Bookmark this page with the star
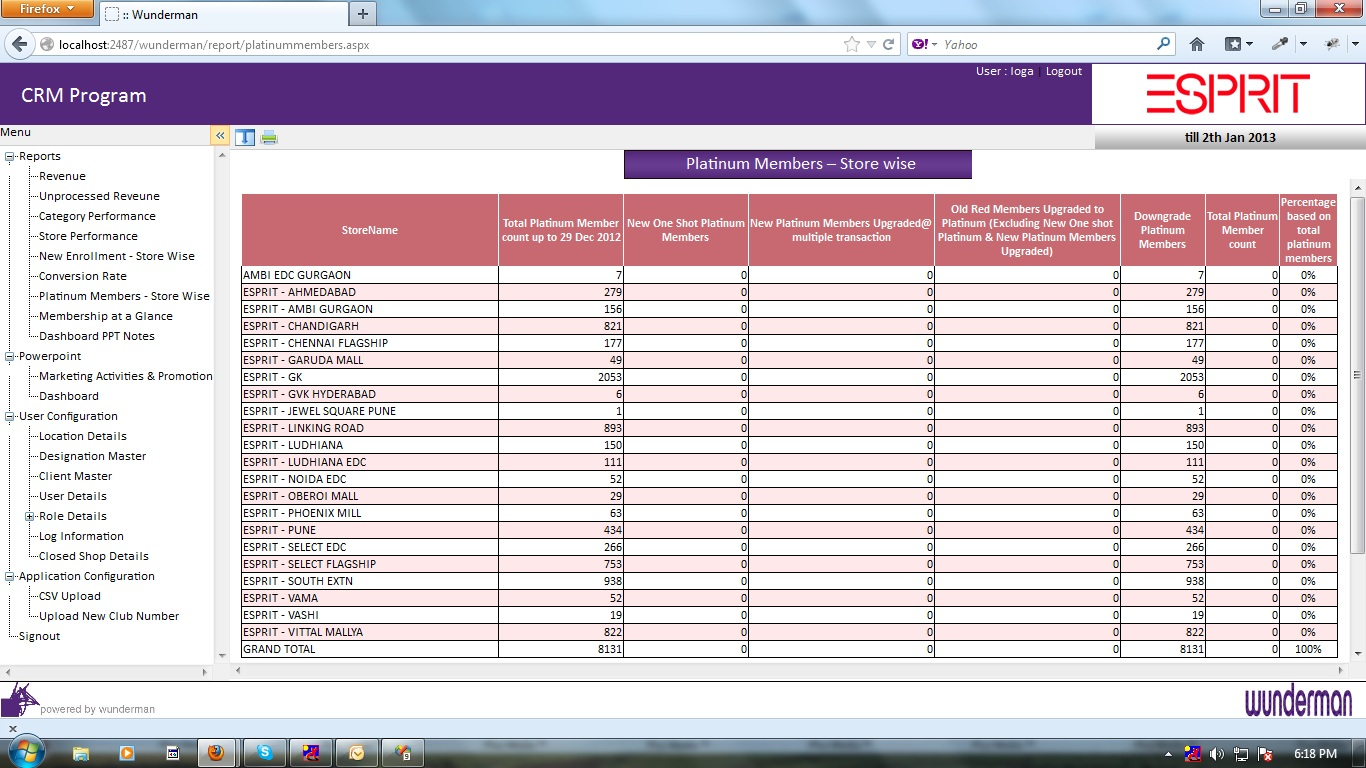Viewport: 1366px width, 768px height. click(851, 44)
